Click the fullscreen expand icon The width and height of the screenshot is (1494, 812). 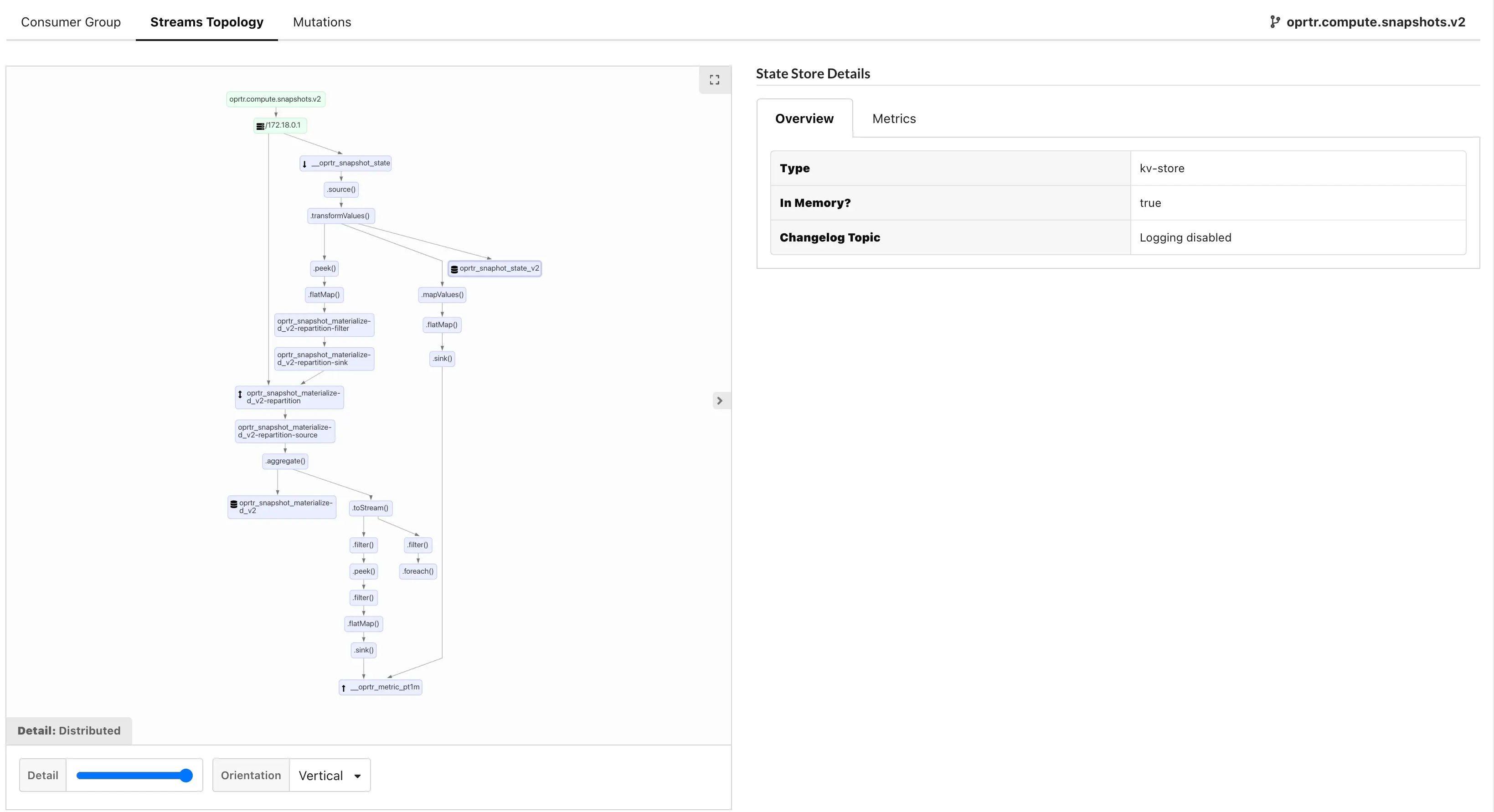pyautogui.click(x=715, y=80)
